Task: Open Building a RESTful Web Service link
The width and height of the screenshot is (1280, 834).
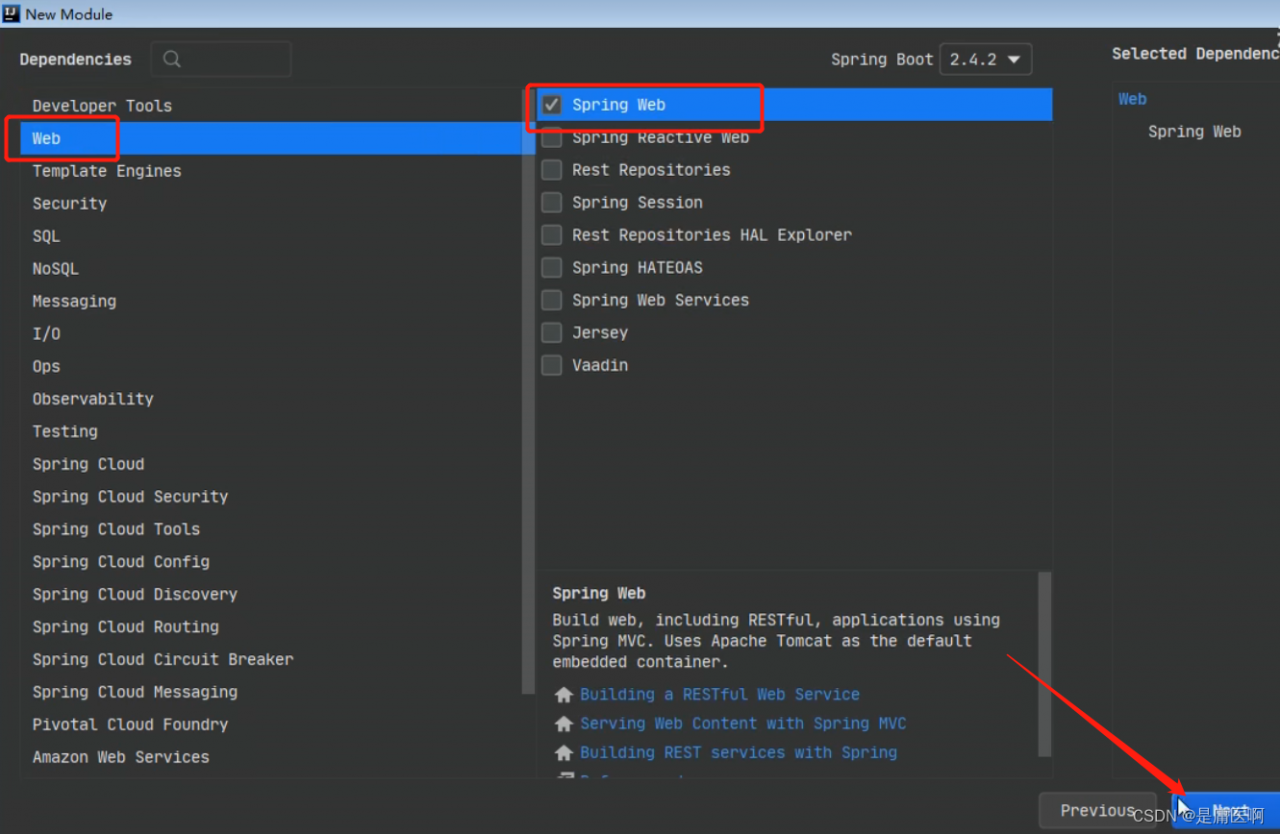Action: [x=719, y=694]
